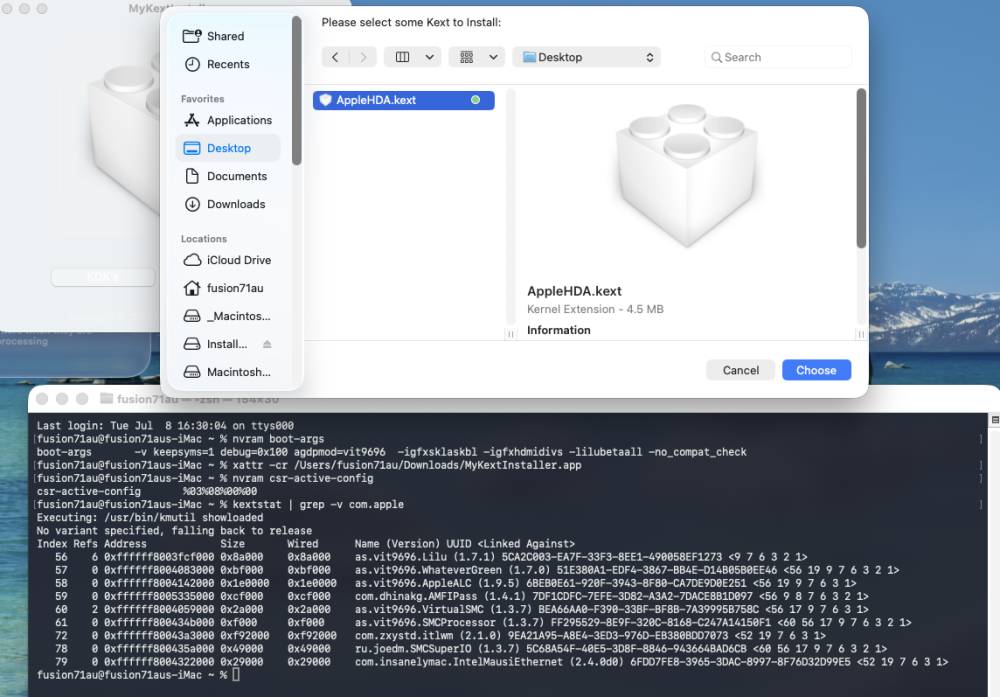Select the _Macintos... volume in sidebar
This screenshot has height=697, width=1000.
click(227, 316)
